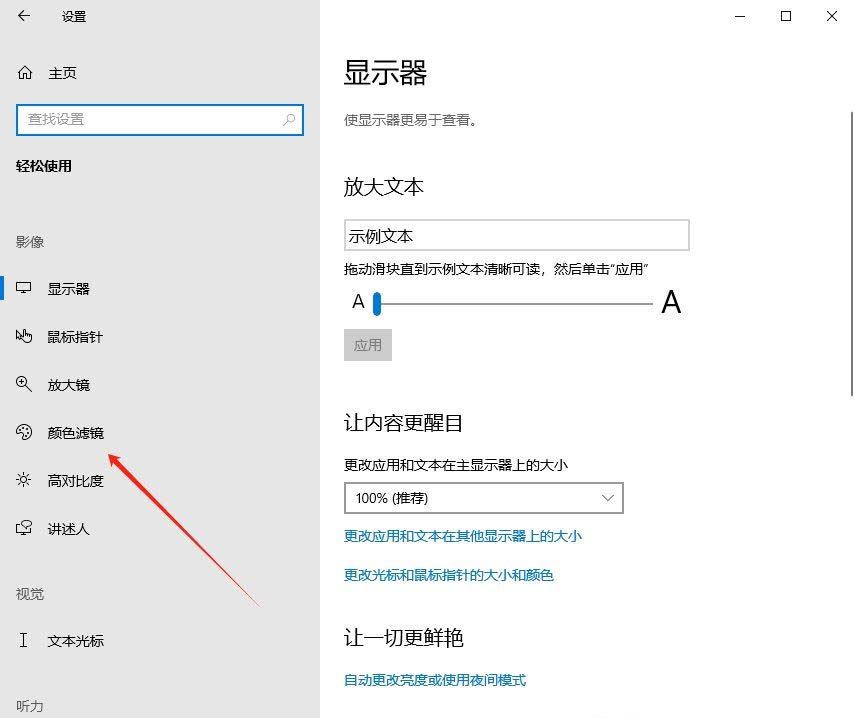Viewport: 855px width, 718px height.
Task: Click the 应用 apply button
Action: (x=368, y=344)
